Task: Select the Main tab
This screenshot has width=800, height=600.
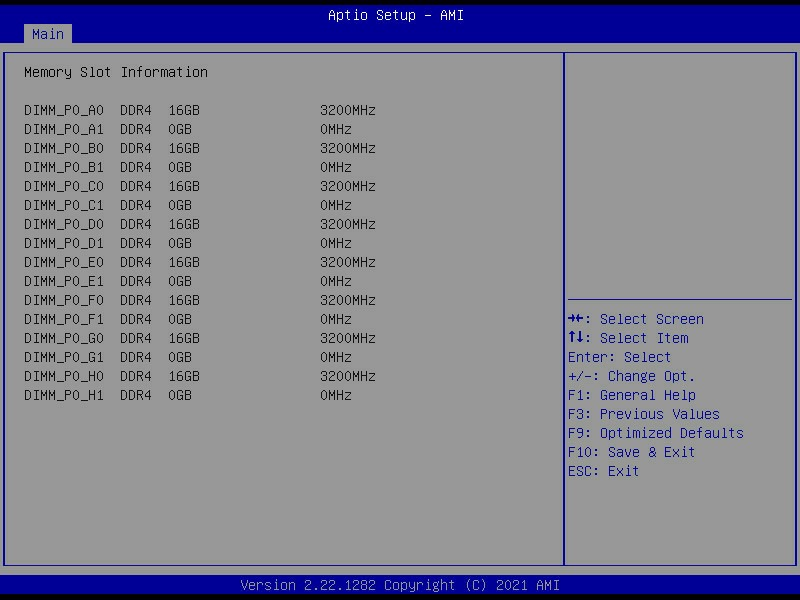Action: tap(48, 34)
